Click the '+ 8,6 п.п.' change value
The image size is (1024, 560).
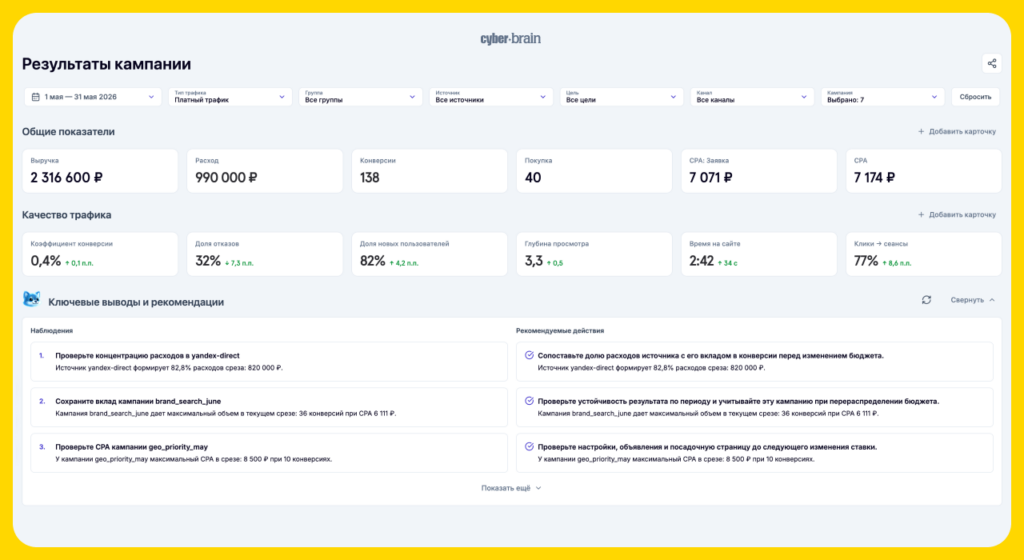[897, 263]
